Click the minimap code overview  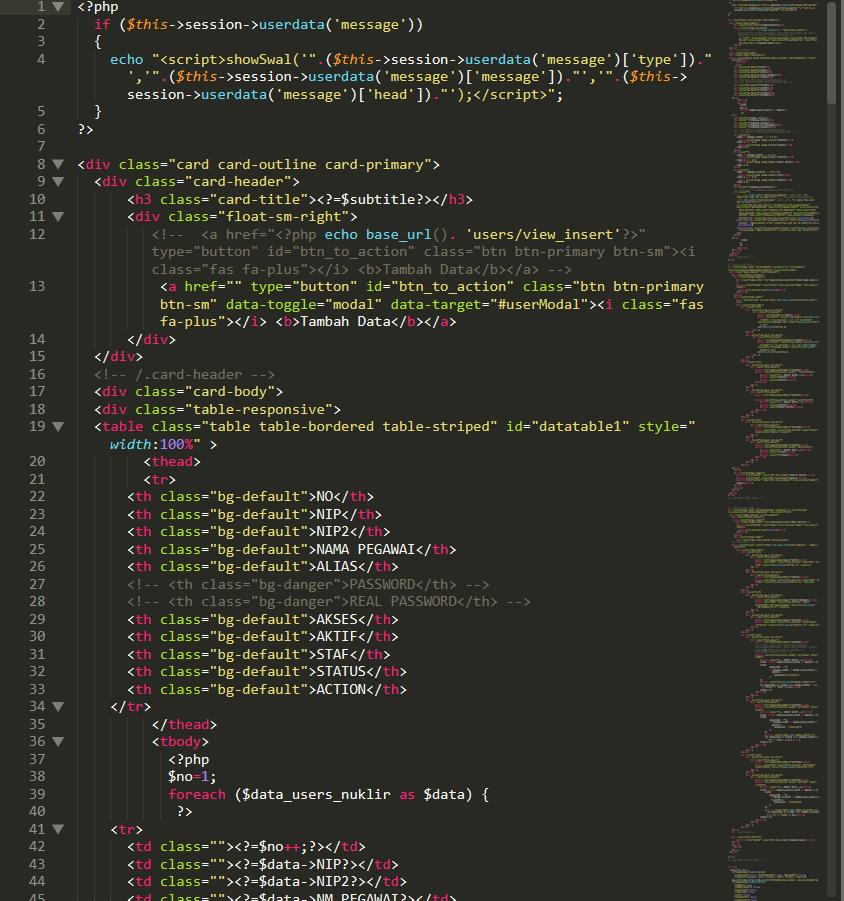774,450
